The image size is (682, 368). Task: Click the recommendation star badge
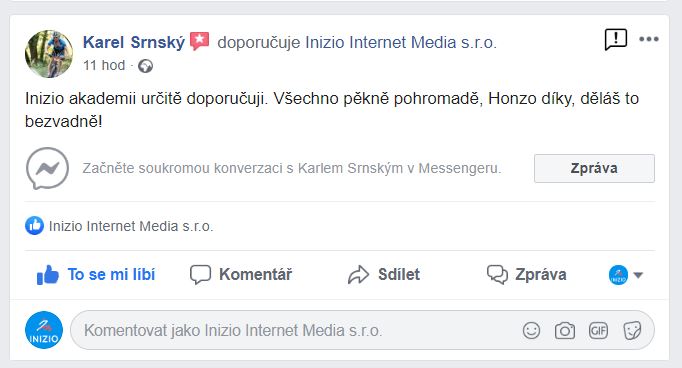tap(200, 41)
